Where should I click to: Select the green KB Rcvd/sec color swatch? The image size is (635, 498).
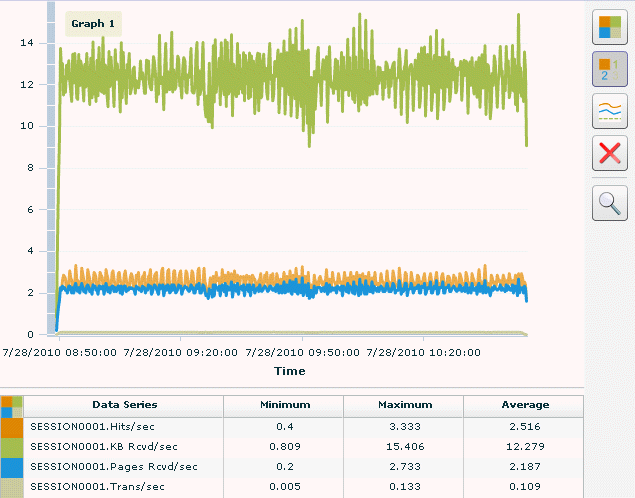(x=12, y=448)
